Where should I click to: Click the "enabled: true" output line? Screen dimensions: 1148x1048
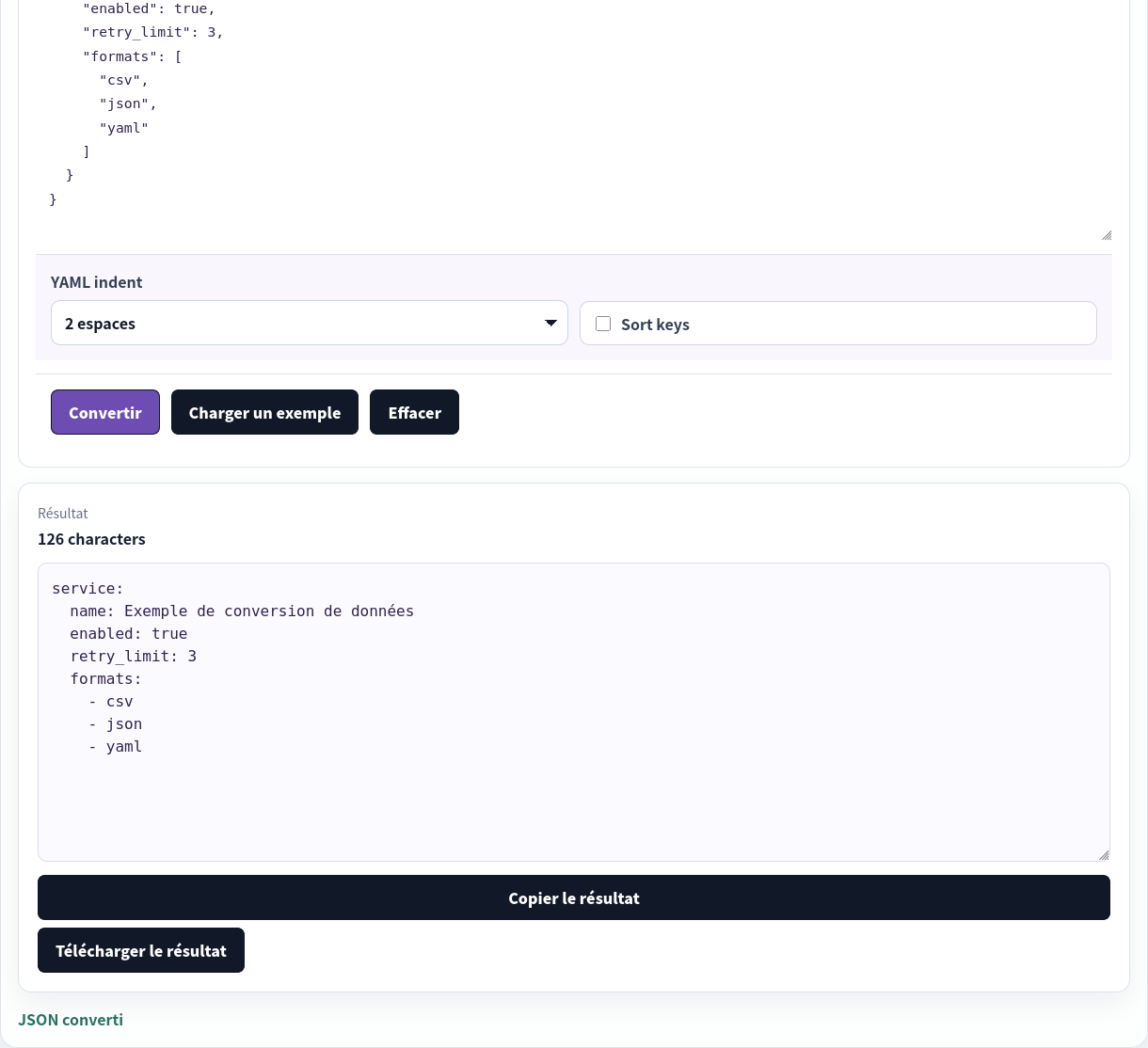(129, 634)
